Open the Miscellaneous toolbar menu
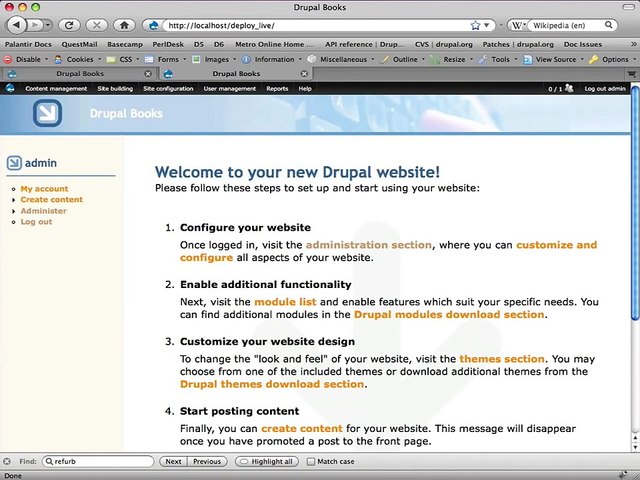 [x=341, y=59]
